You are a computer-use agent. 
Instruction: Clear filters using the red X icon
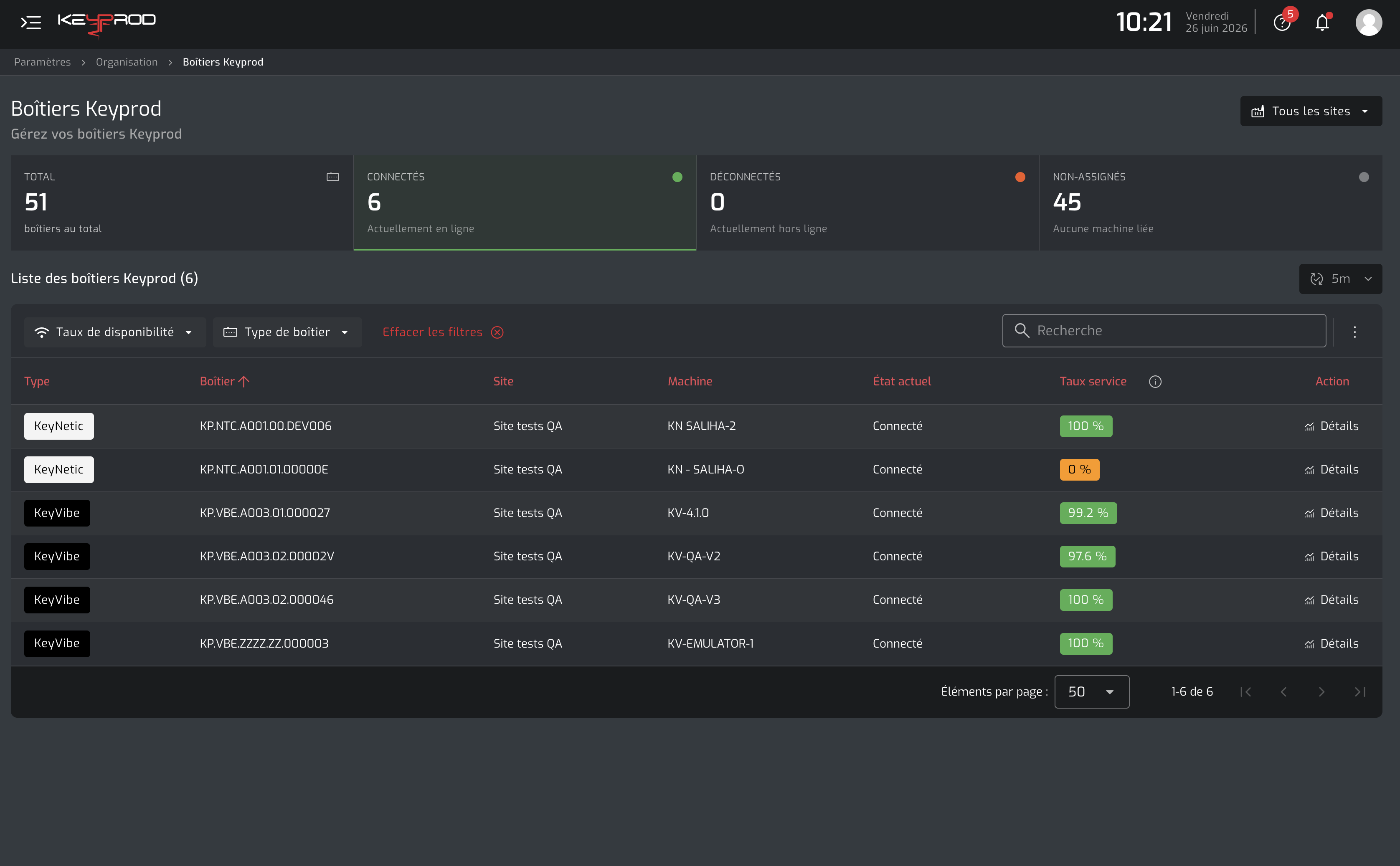(497, 332)
